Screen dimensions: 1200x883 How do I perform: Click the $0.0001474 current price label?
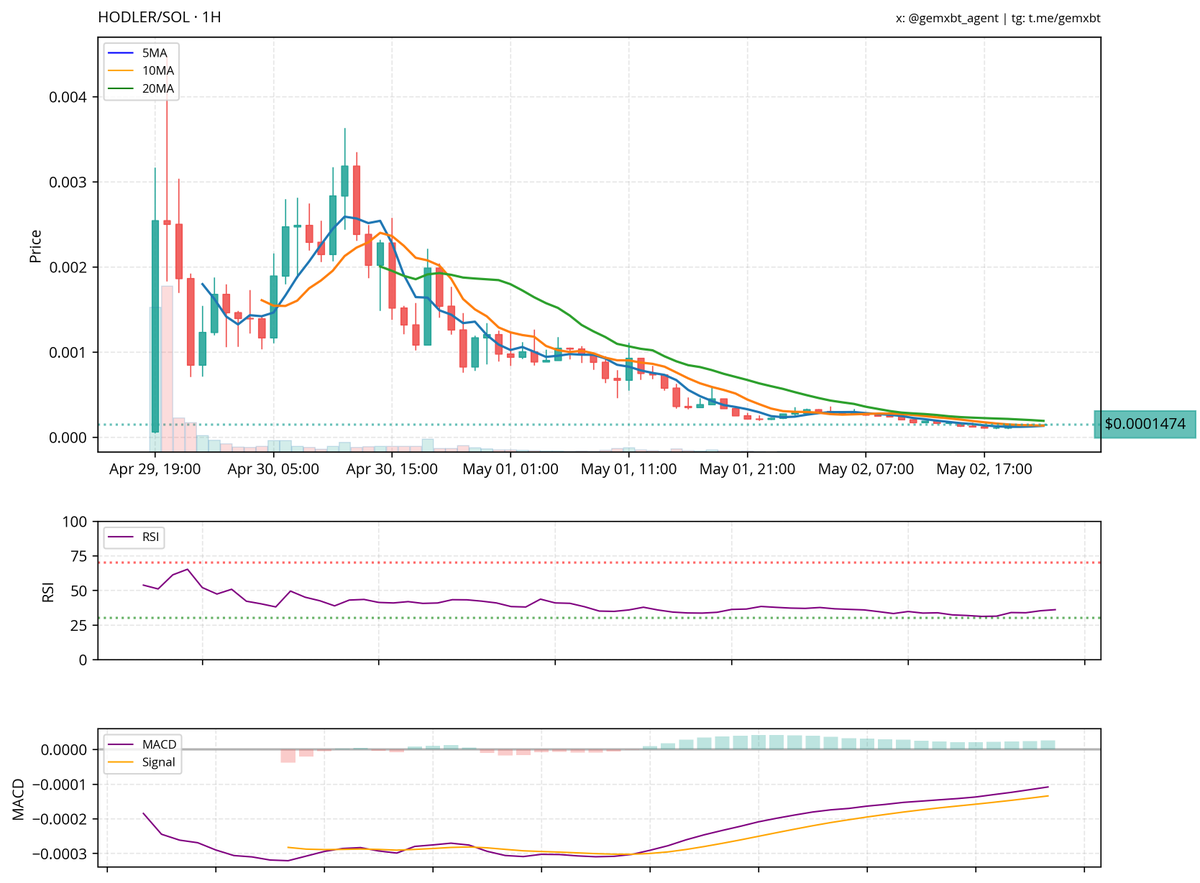pos(1145,424)
